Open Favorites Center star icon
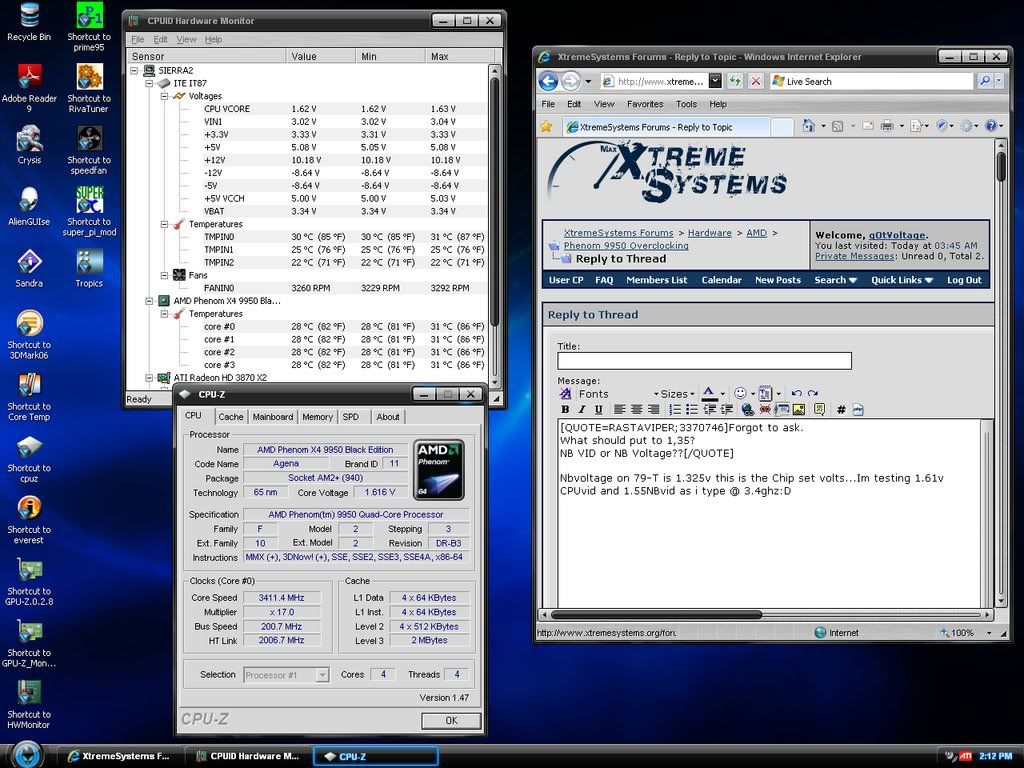 coord(547,127)
